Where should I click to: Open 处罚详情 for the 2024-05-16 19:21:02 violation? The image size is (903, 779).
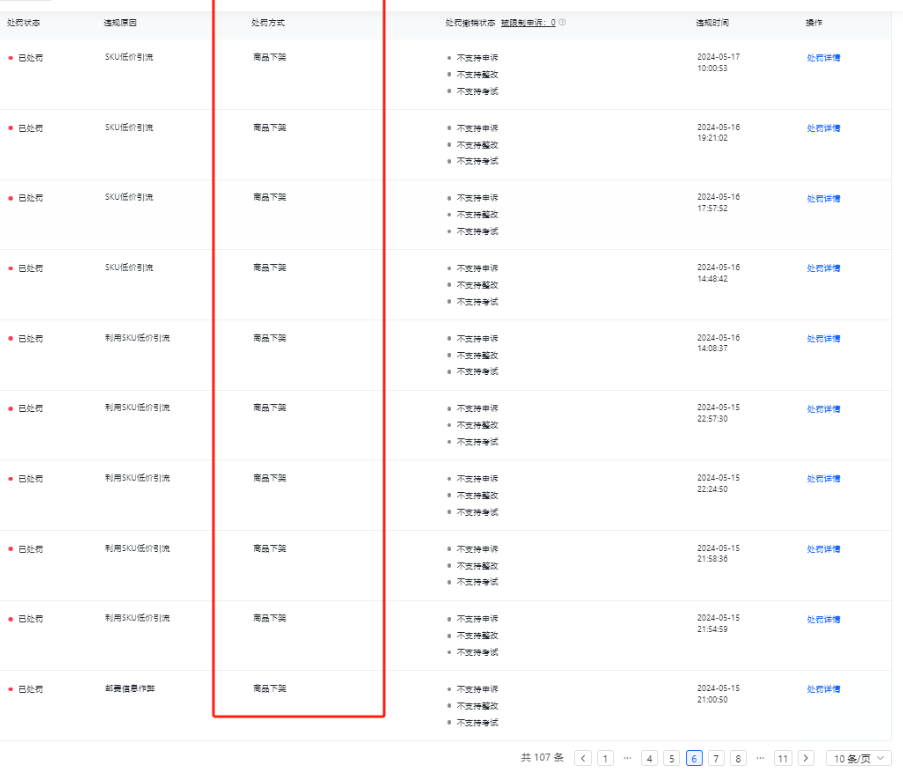823,128
